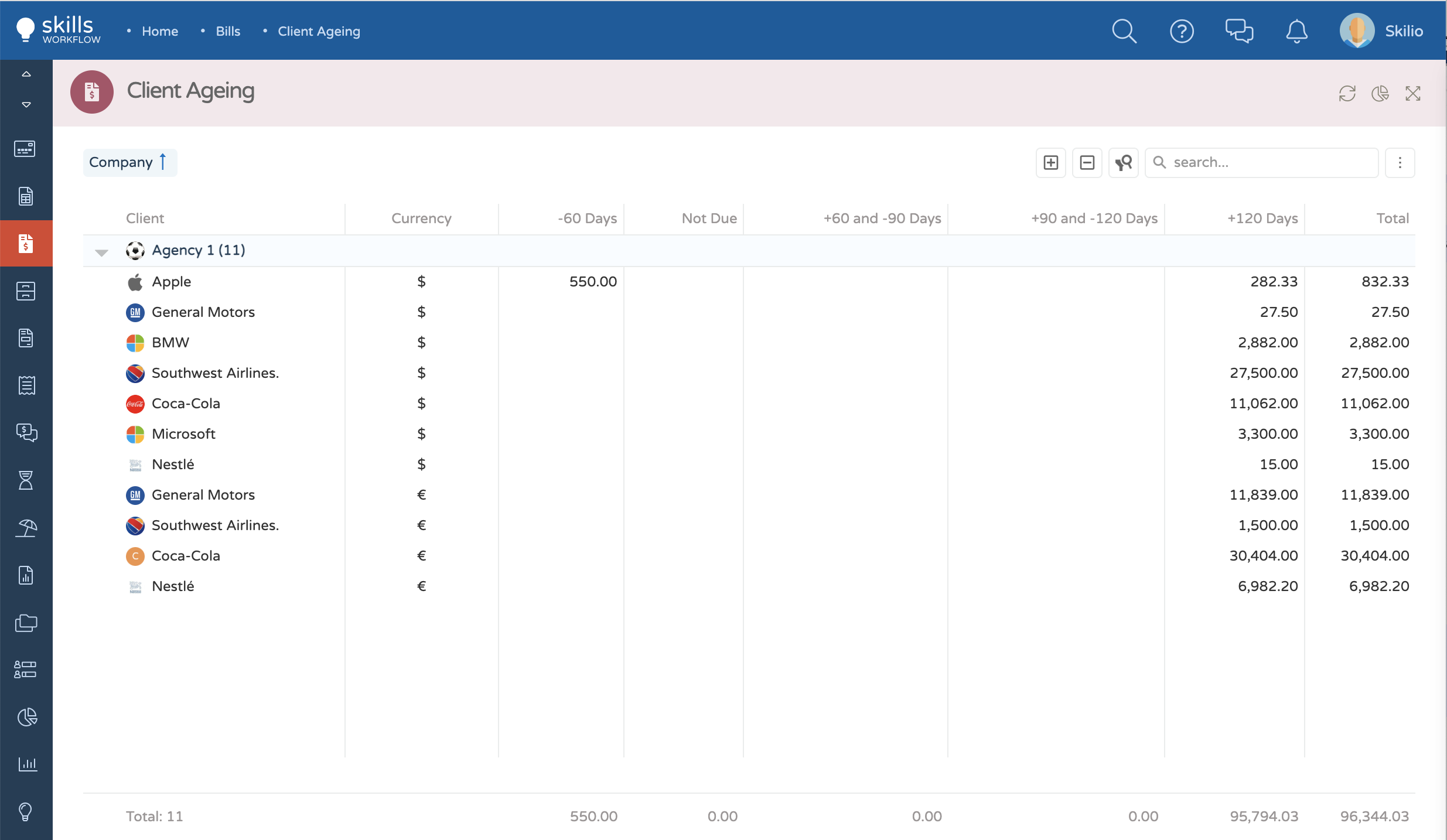The image size is (1447, 840).
Task: Open the pie chart view icon
Action: click(x=1380, y=94)
